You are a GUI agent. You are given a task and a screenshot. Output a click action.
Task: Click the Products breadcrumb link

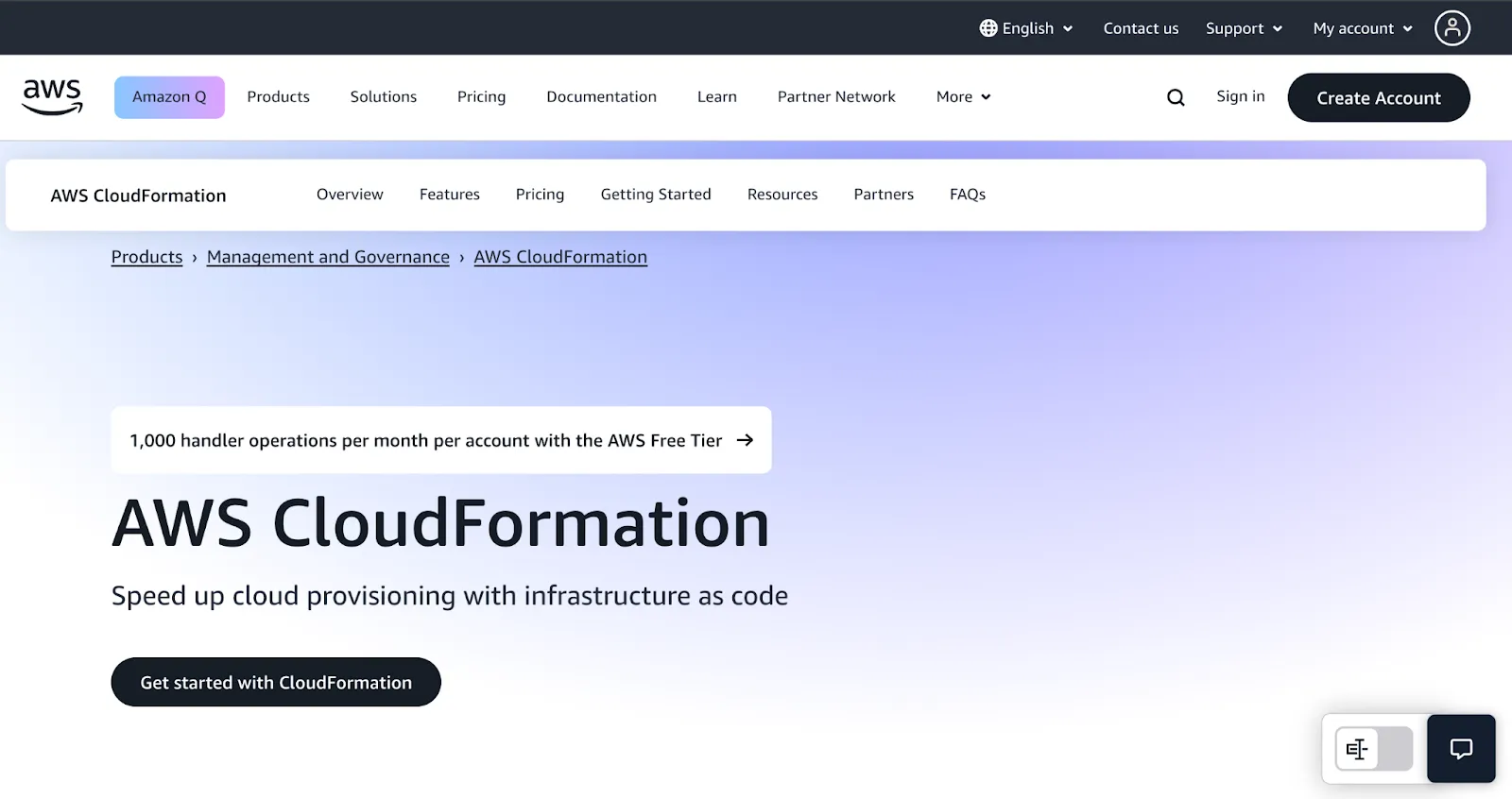click(146, 257)
